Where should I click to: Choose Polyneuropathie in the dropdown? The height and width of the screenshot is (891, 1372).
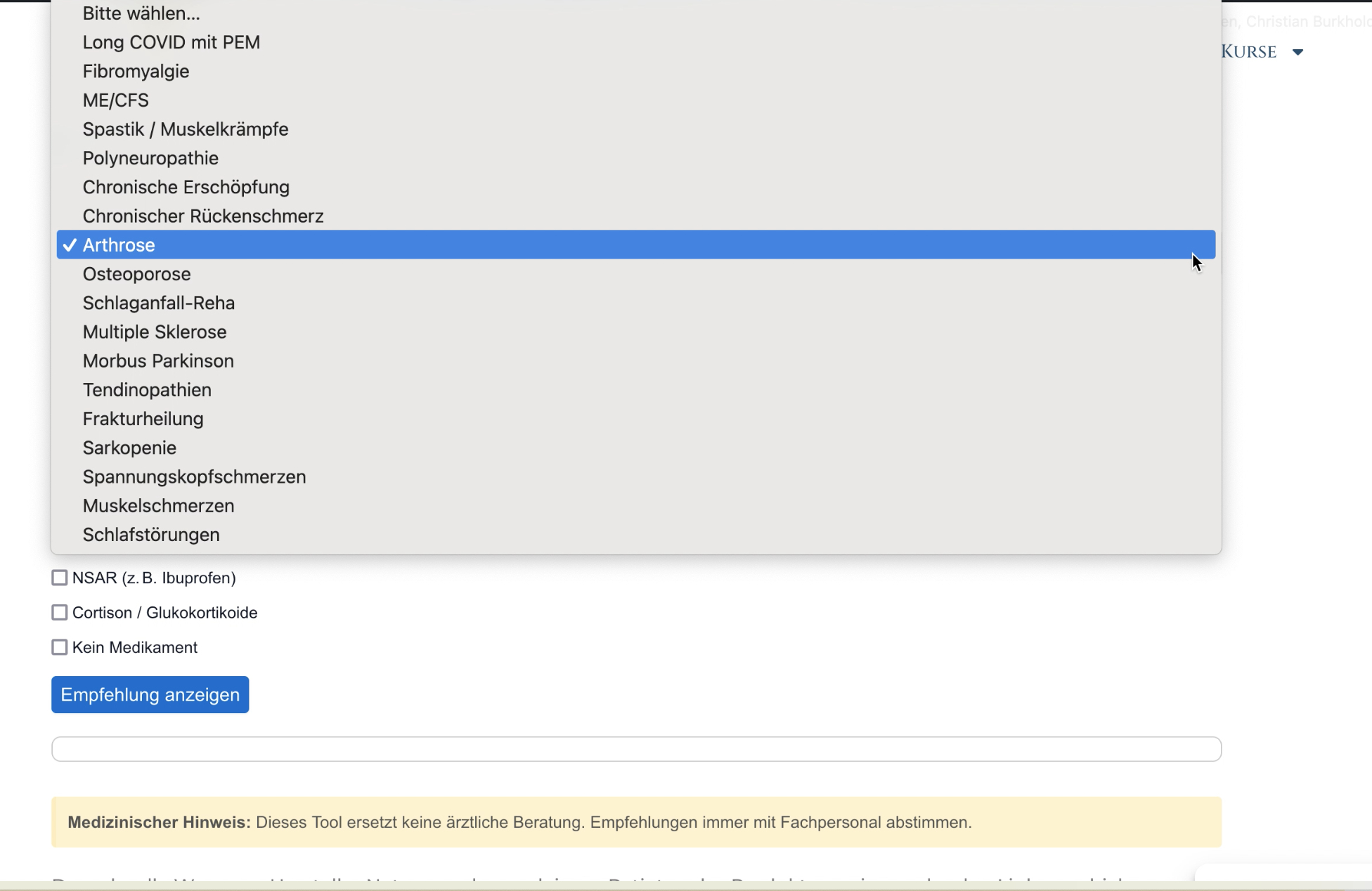pyautogui.click(x=150, y=158)
